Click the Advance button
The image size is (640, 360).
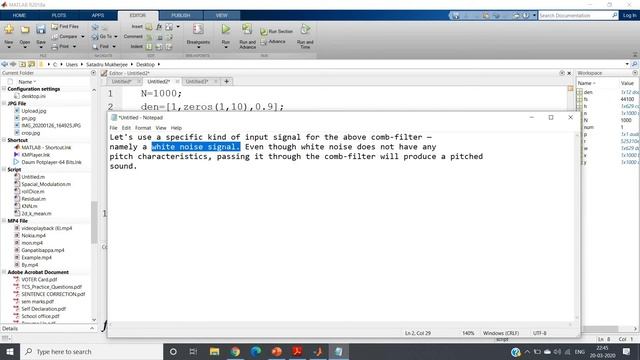click(273, 42)
